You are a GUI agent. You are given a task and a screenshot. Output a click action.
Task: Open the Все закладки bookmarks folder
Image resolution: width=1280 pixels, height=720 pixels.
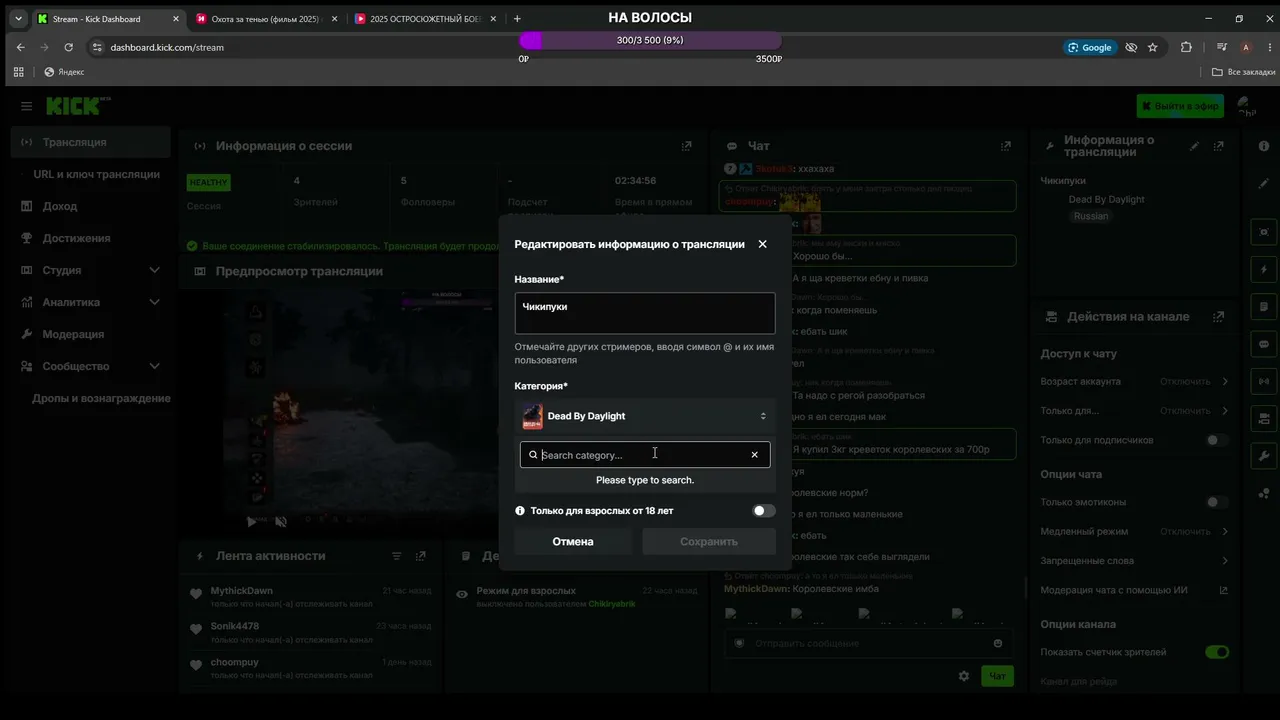coord(1244,72)
